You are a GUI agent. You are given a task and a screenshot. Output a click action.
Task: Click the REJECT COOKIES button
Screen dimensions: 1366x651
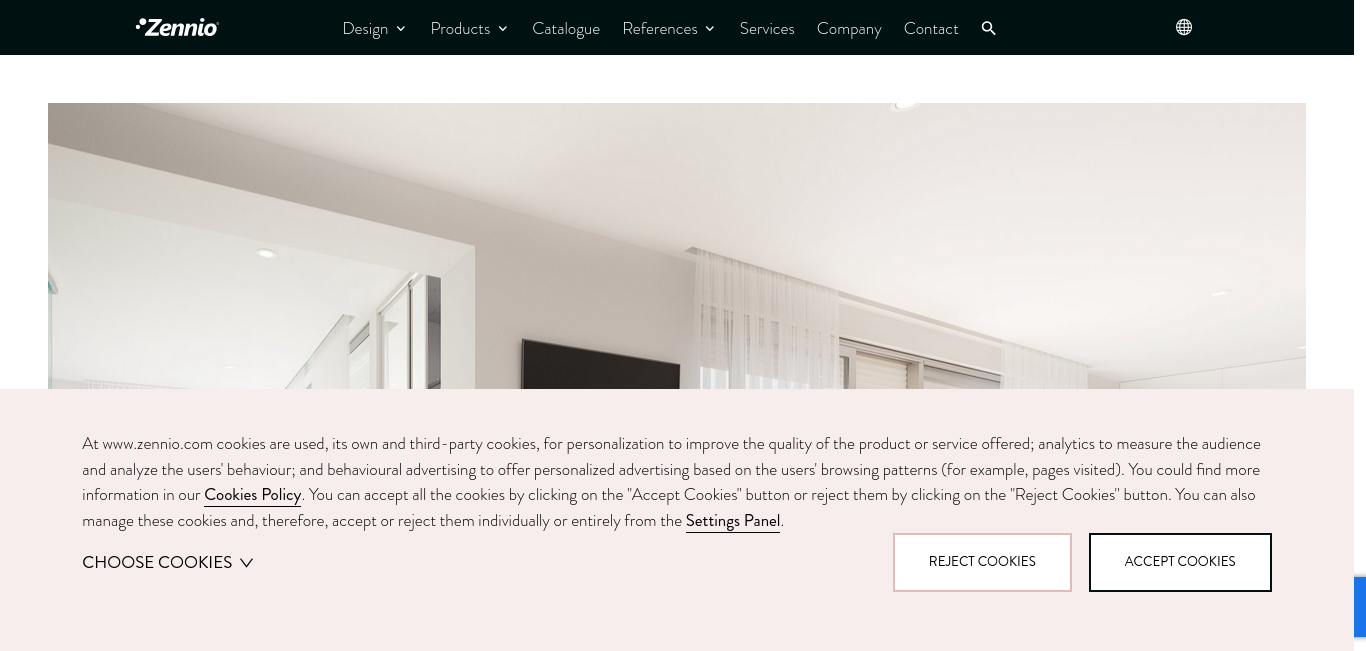(x=982, y=562)
